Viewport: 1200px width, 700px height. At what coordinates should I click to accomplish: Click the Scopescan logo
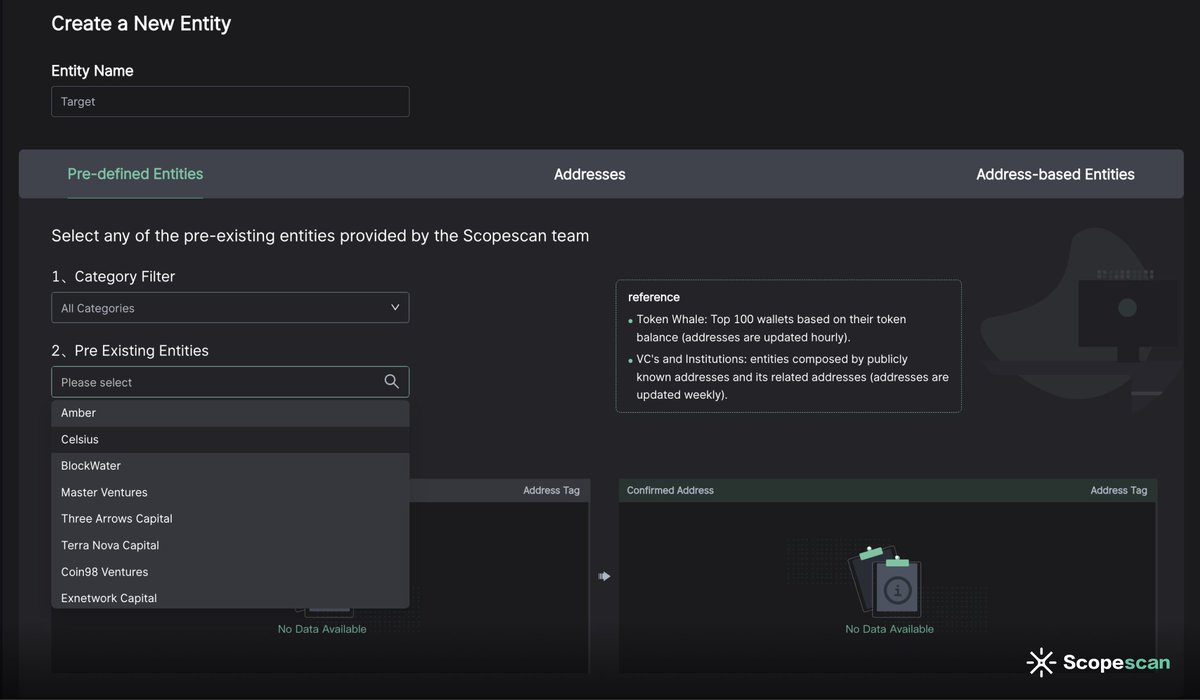[1098, 662]
